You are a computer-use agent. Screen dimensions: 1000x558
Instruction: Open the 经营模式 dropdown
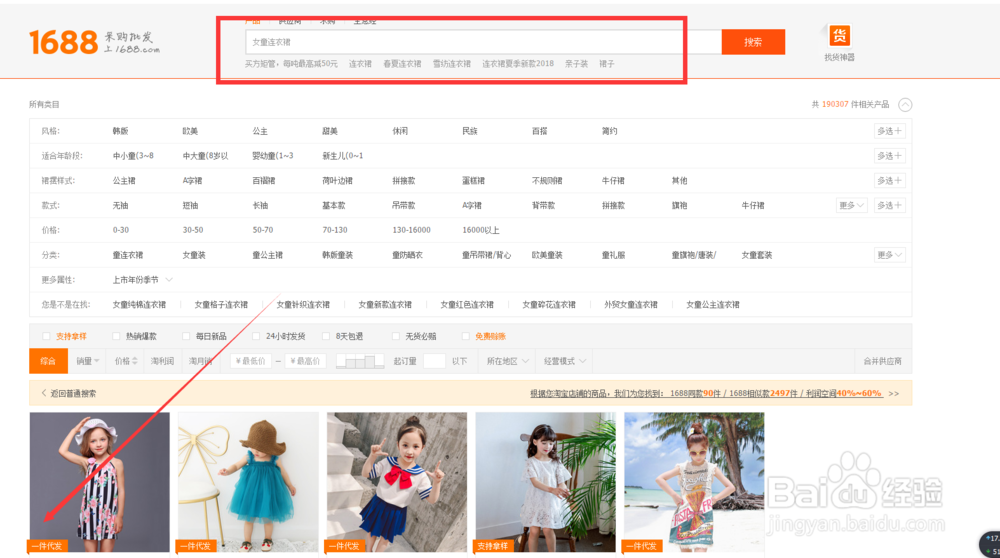tap(564, 361)
